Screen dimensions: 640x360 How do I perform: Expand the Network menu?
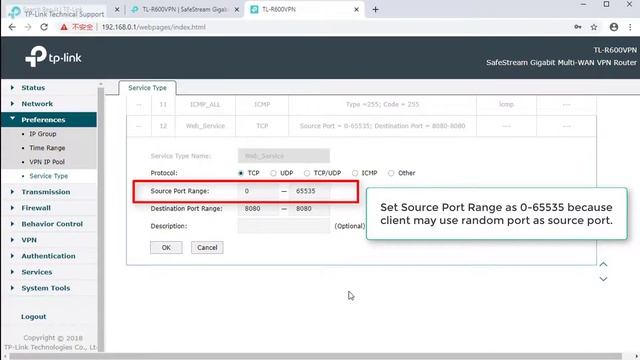pos(37,104)
